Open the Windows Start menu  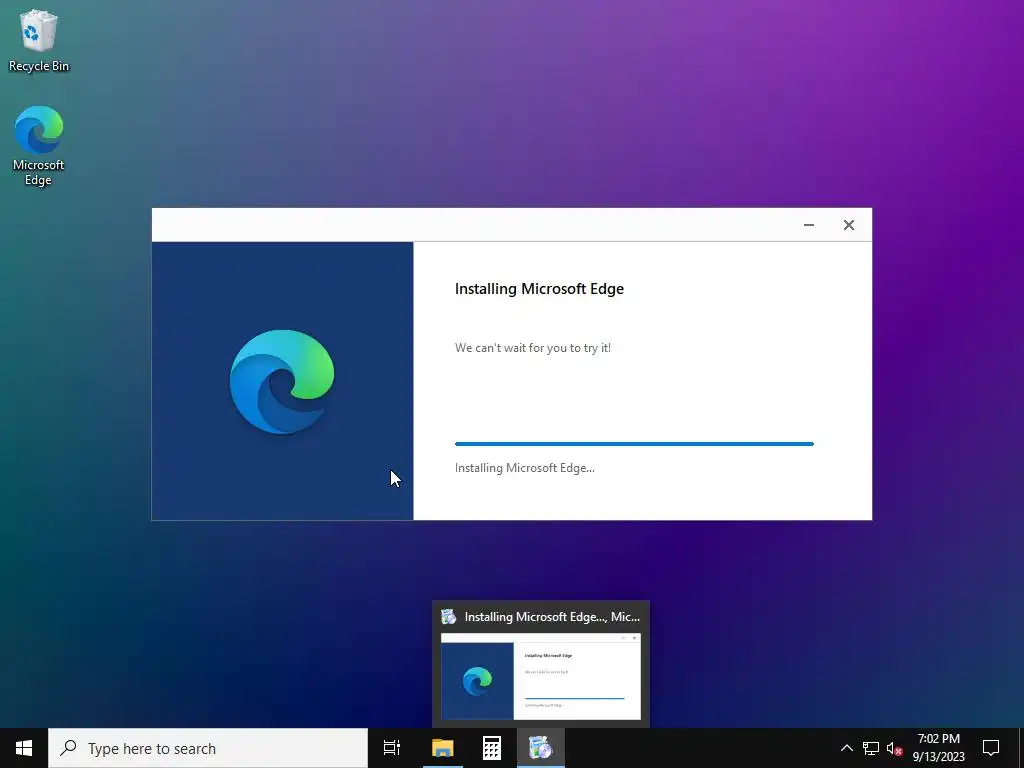[x=24, y=748]
